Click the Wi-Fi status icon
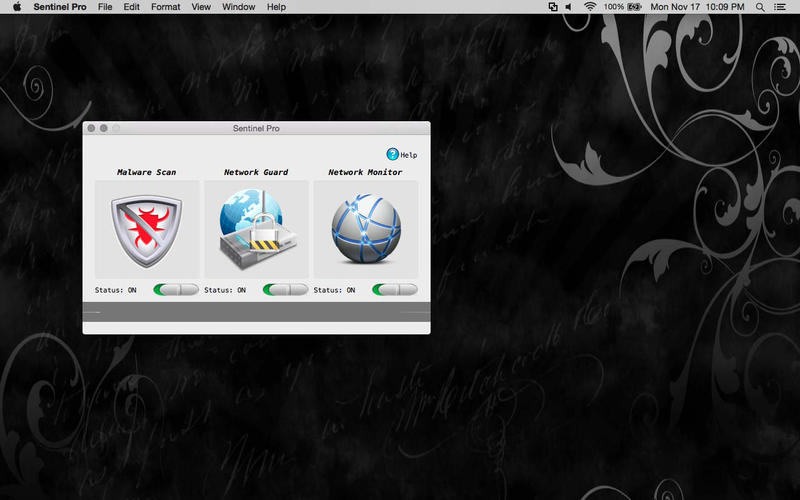Screen dimensions: 800x500 coord(590,7)
